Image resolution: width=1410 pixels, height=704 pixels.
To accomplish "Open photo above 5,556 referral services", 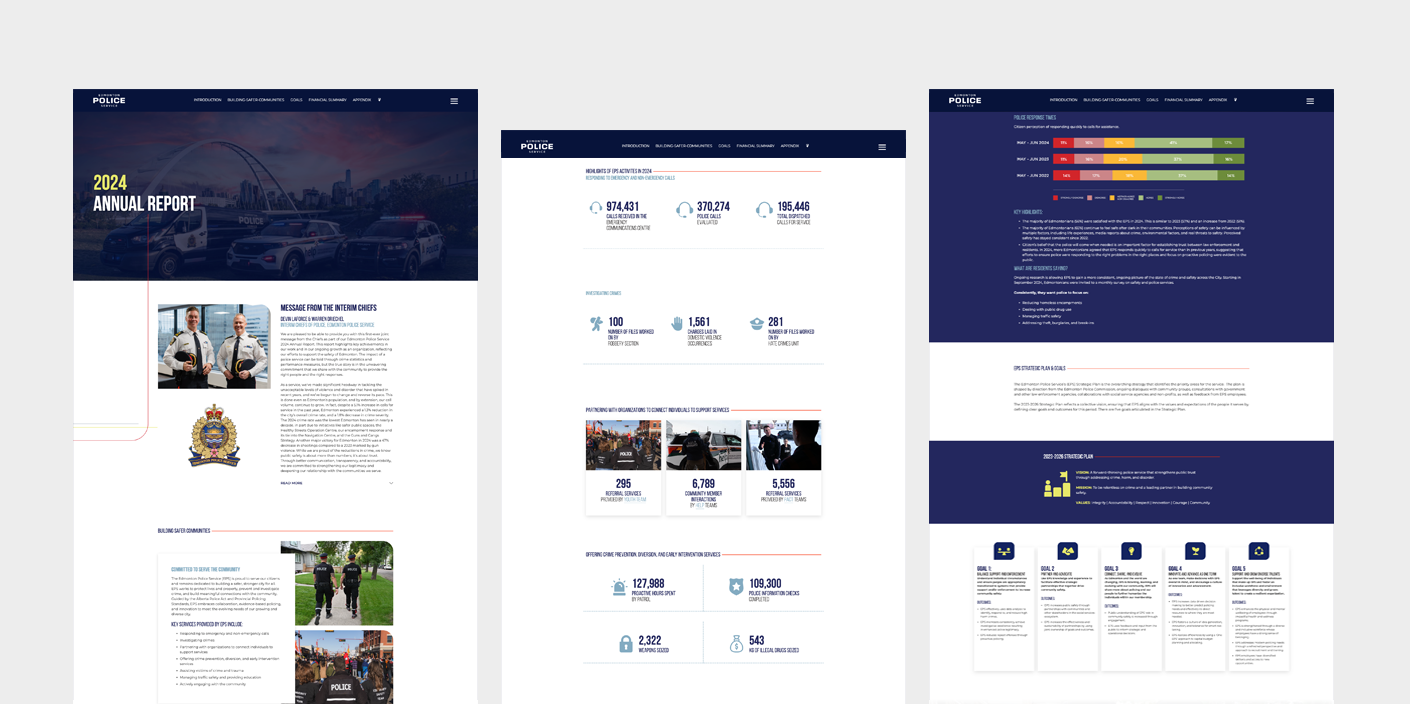I will [784, 445].
